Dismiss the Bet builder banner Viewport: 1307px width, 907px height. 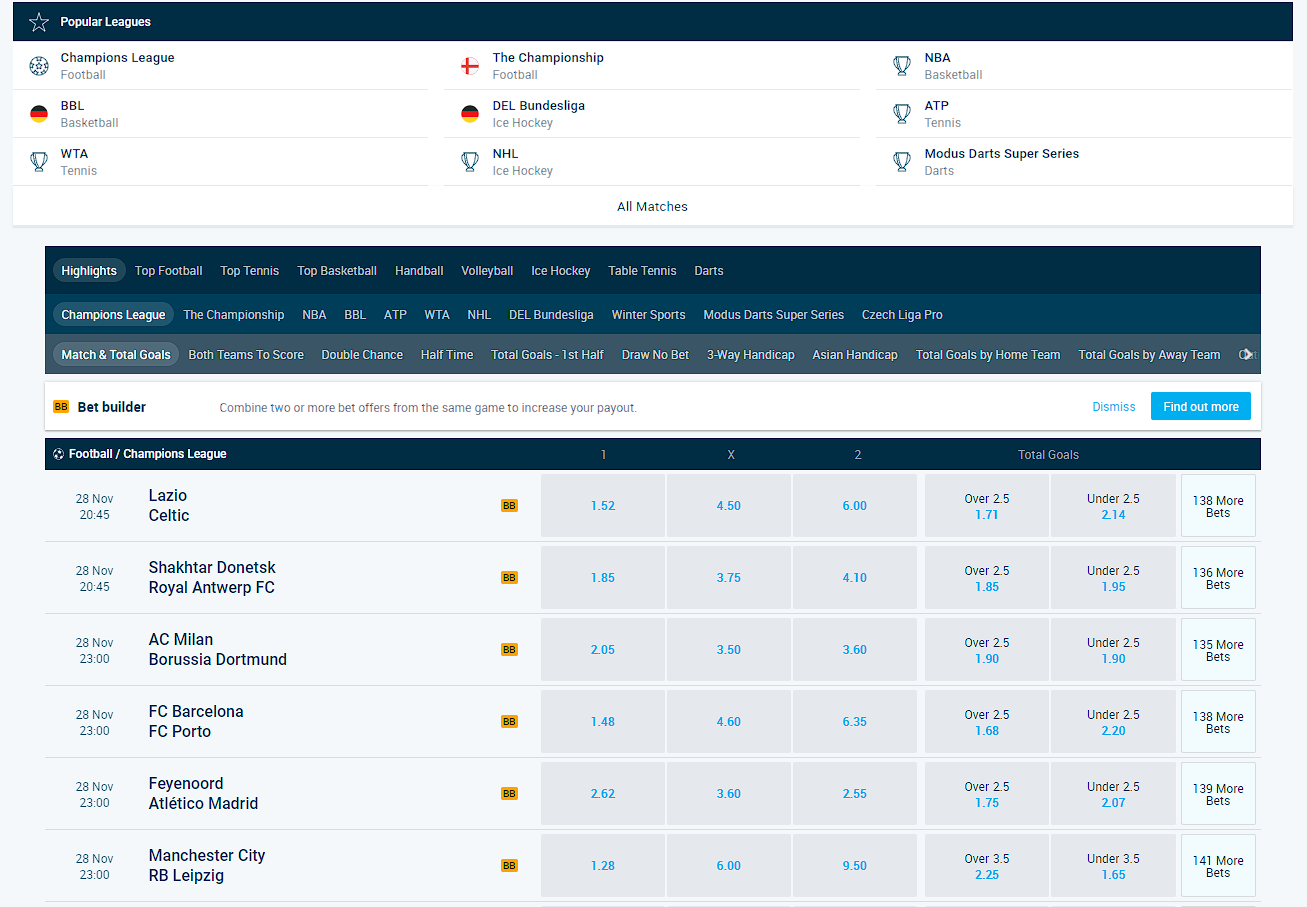click(1113, 407)
